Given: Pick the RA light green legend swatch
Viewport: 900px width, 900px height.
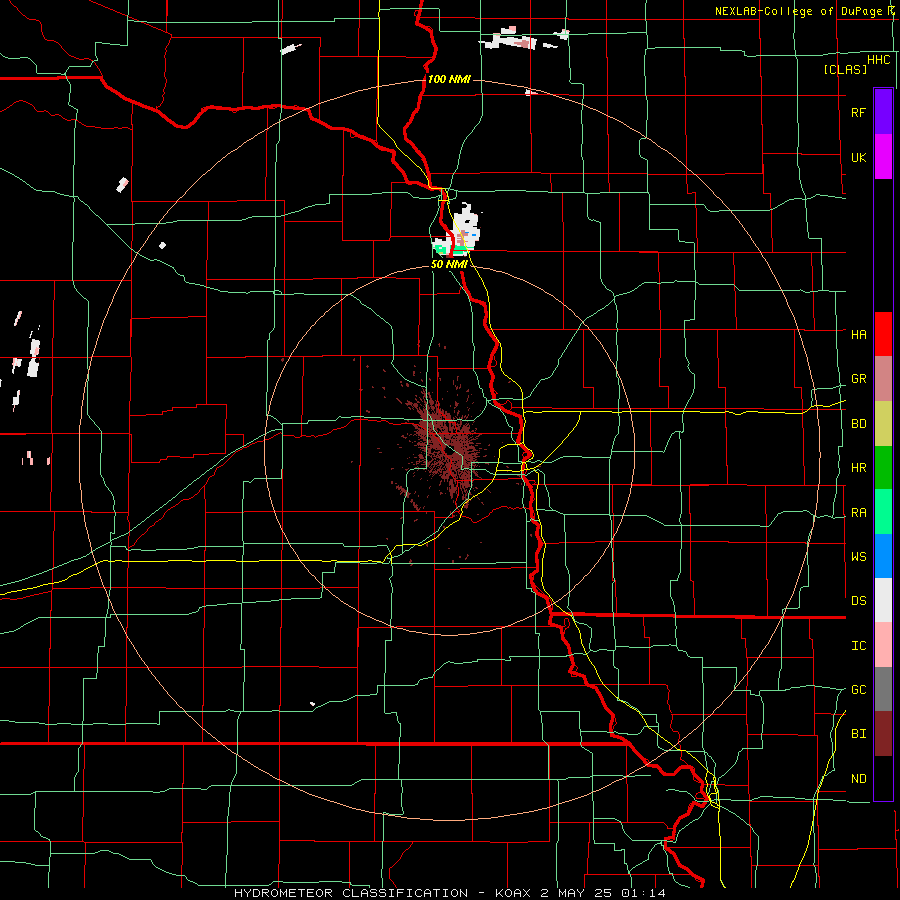Looking at the screenshot, I should click(883, 512).
